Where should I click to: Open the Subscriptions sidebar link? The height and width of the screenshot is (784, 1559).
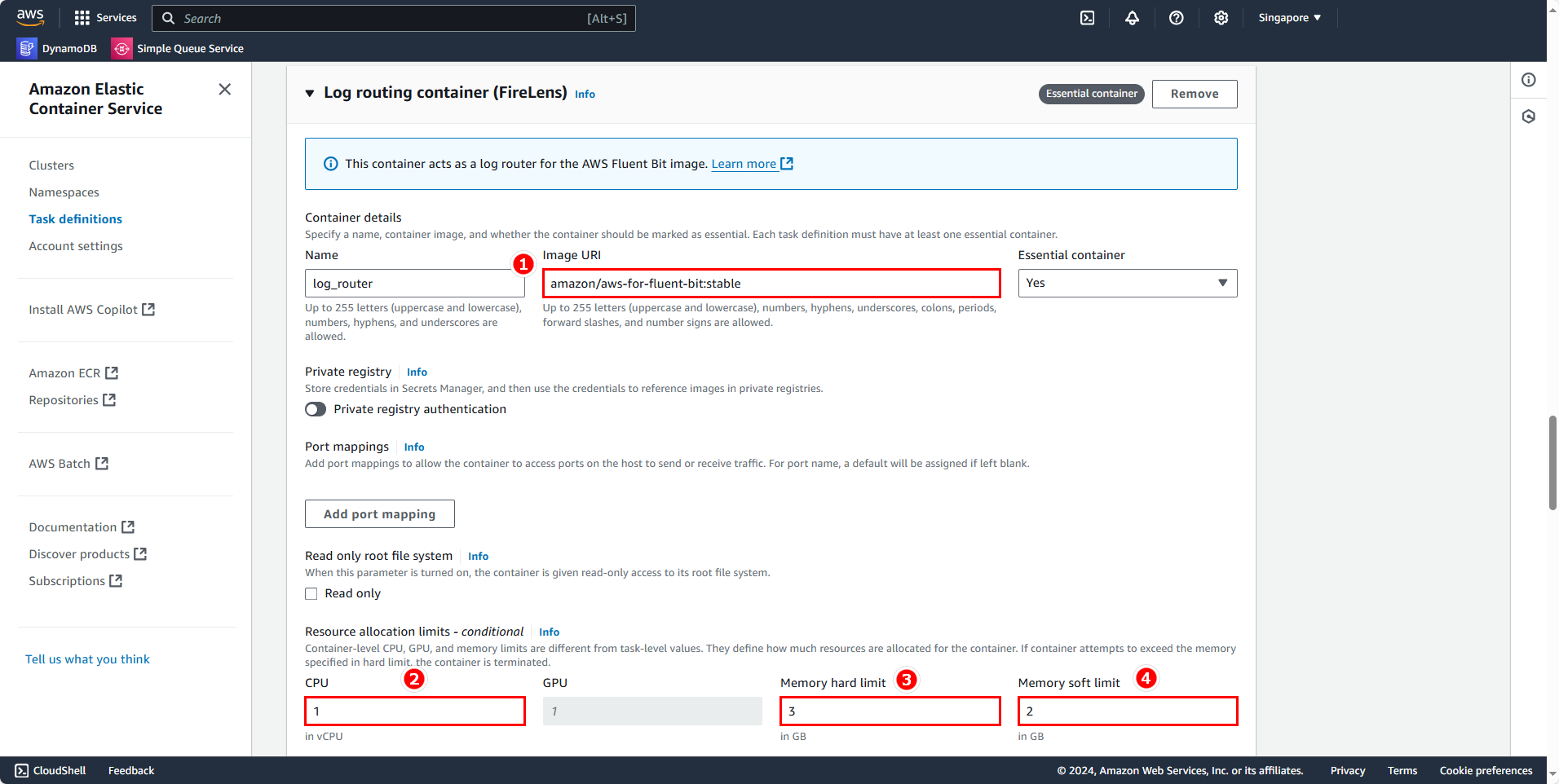point(67,581)
